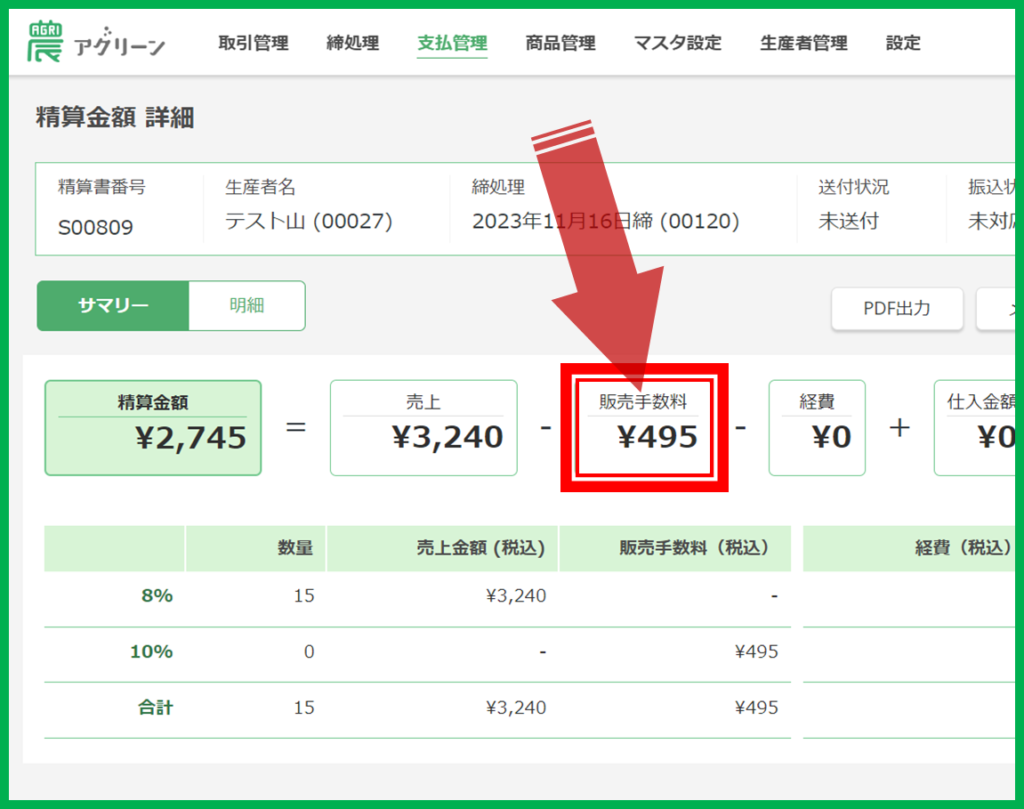
Task: Select the サマリー tab
Action: click(x=113, y=306)
